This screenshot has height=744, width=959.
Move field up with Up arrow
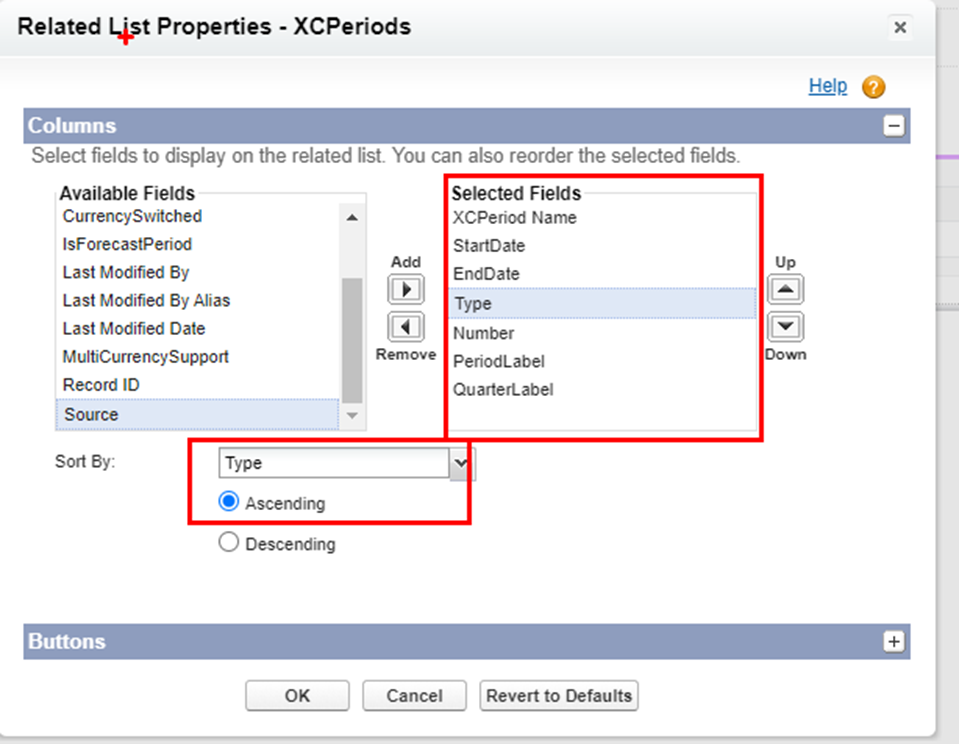(x=785, y=289)
